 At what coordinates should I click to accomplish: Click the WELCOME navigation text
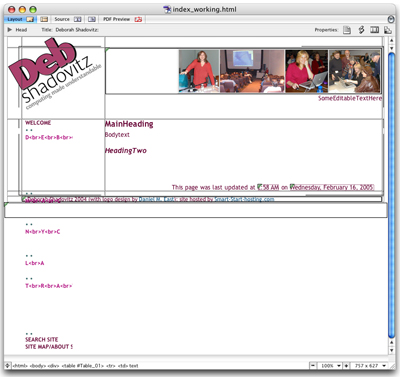tap(38, 123)
